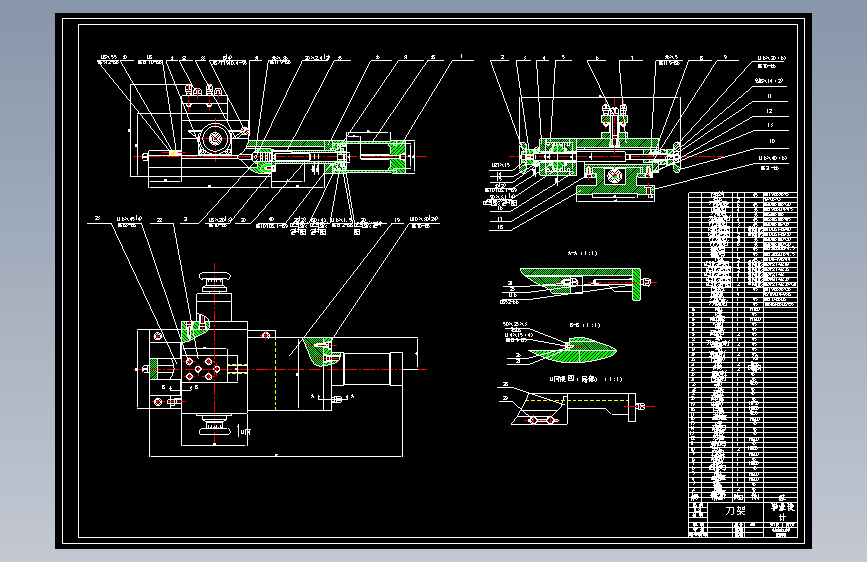Select the green handwheel at right of top-right view
The width and height of the screenshot is (867, 562).
676,157
